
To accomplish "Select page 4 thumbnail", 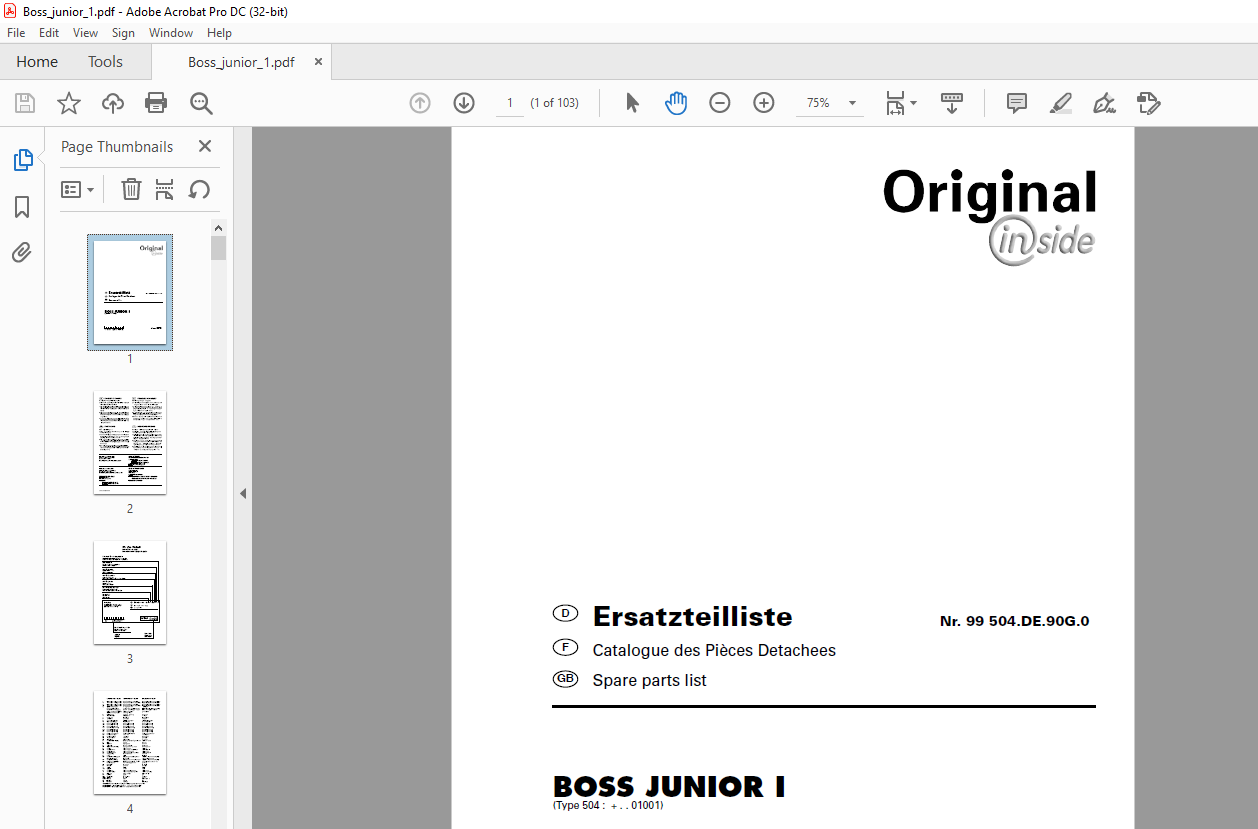I will [130, 742].
